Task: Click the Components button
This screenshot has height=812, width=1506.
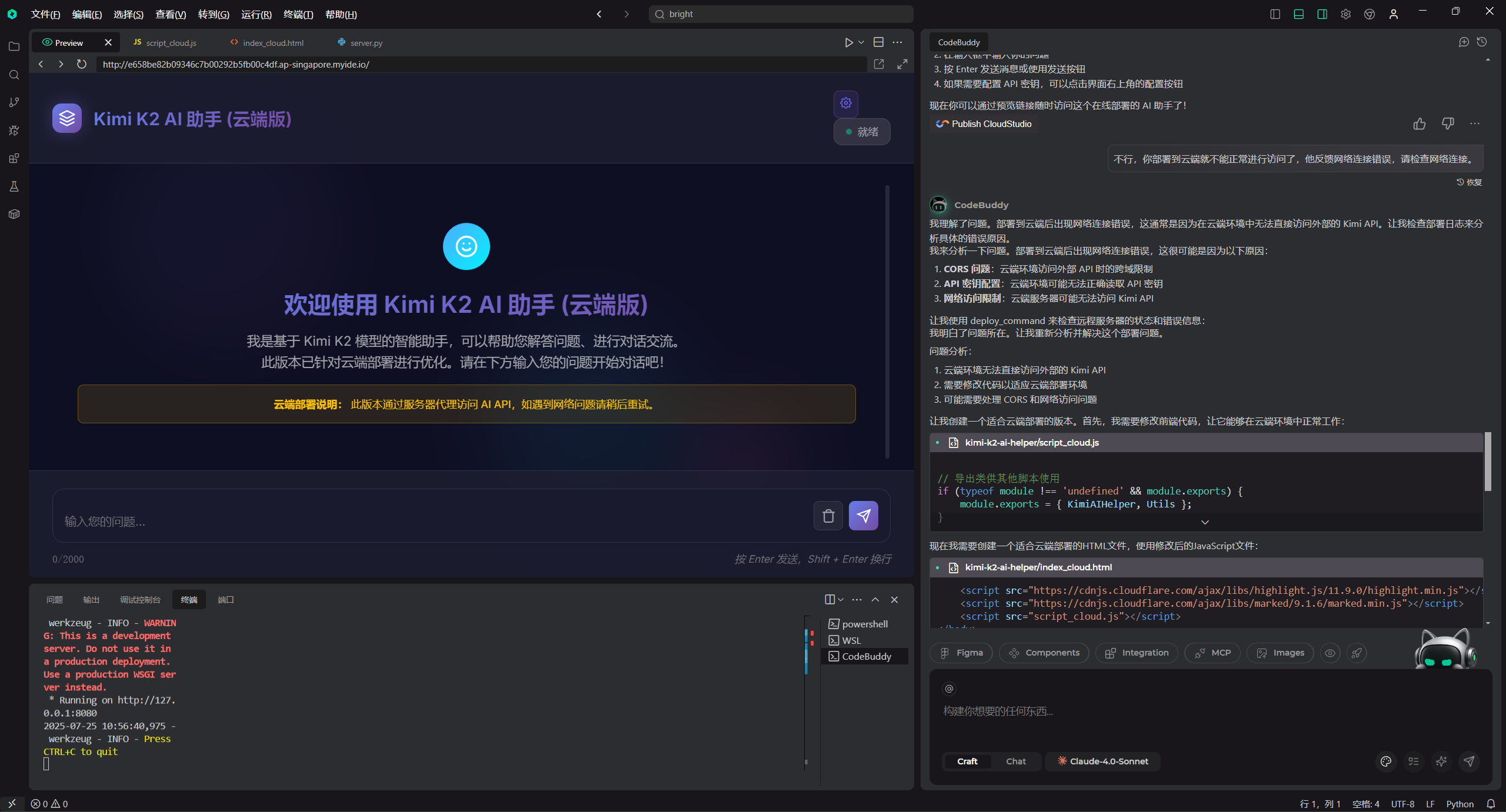Action: pyautogui.click(x=1044, y=653)
